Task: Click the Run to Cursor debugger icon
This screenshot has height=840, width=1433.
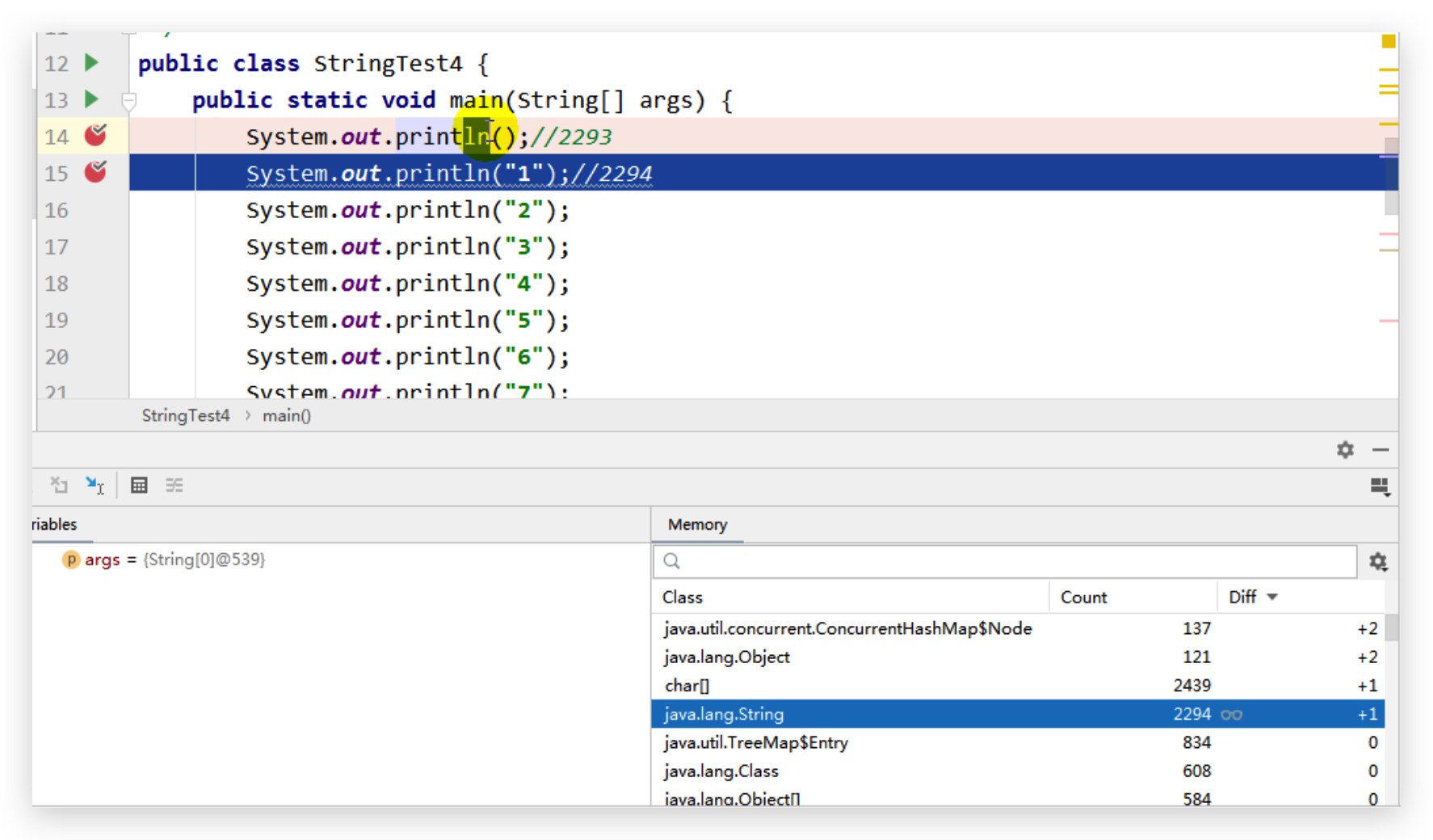Action: tap(95, 485)
